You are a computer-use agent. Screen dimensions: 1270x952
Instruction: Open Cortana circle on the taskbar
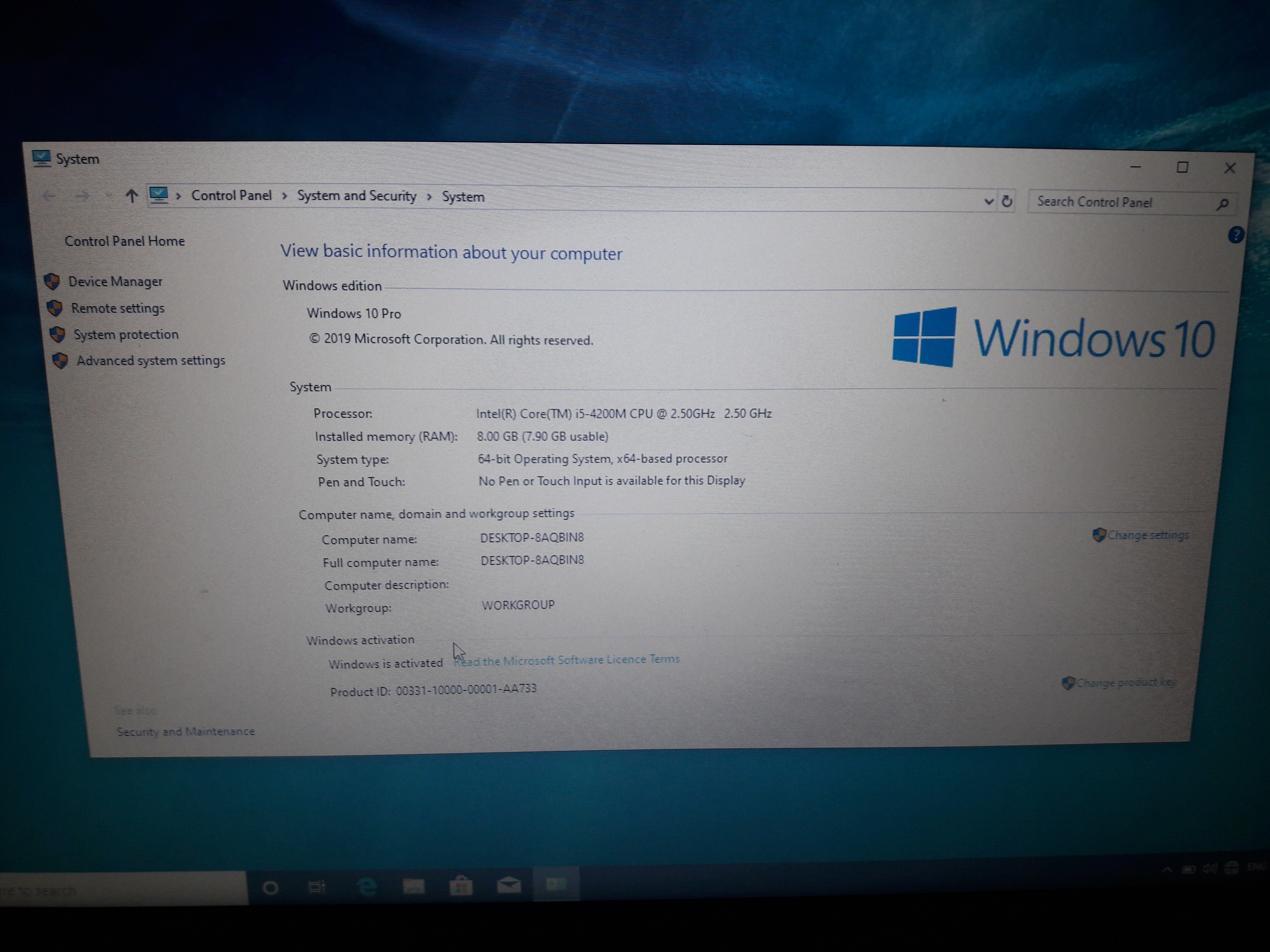(270, 888)
